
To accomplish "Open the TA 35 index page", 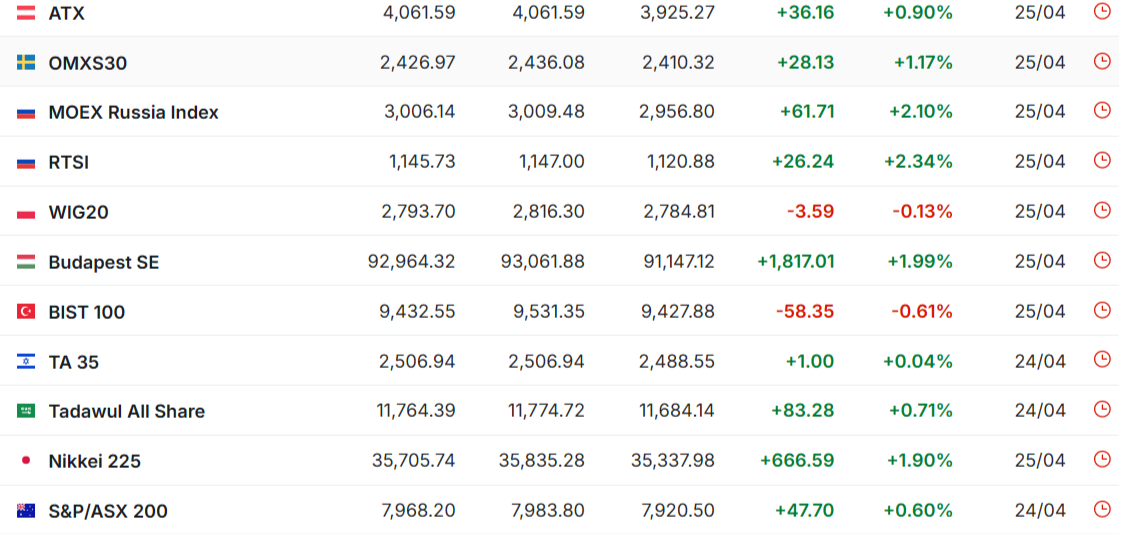I will pyautogui.click(x=74, y=362).
